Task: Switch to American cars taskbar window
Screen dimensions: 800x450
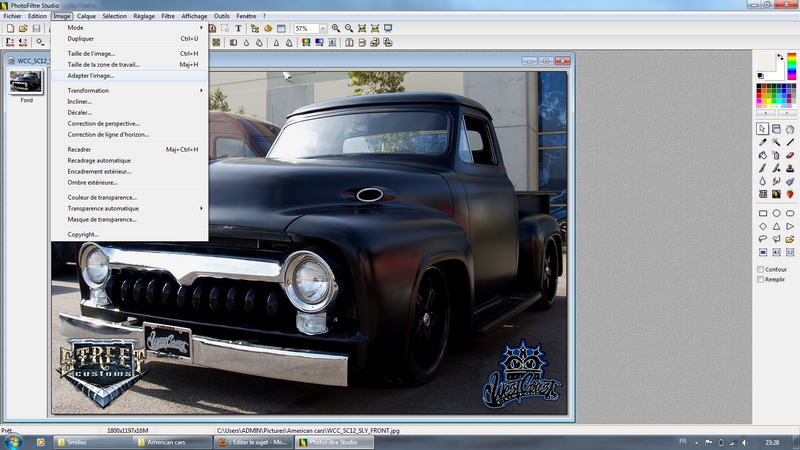Action: pyautogui.click(x=172, y=442)
